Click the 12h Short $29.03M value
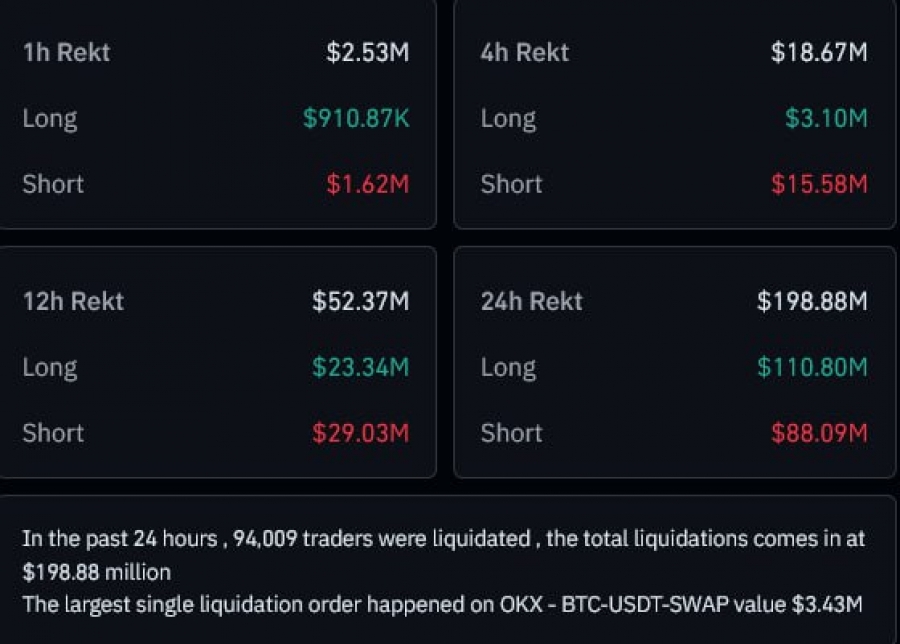Image resolution: width=900 pixels, height=644 pixels. pyautogui.click(x=361, y=433)
